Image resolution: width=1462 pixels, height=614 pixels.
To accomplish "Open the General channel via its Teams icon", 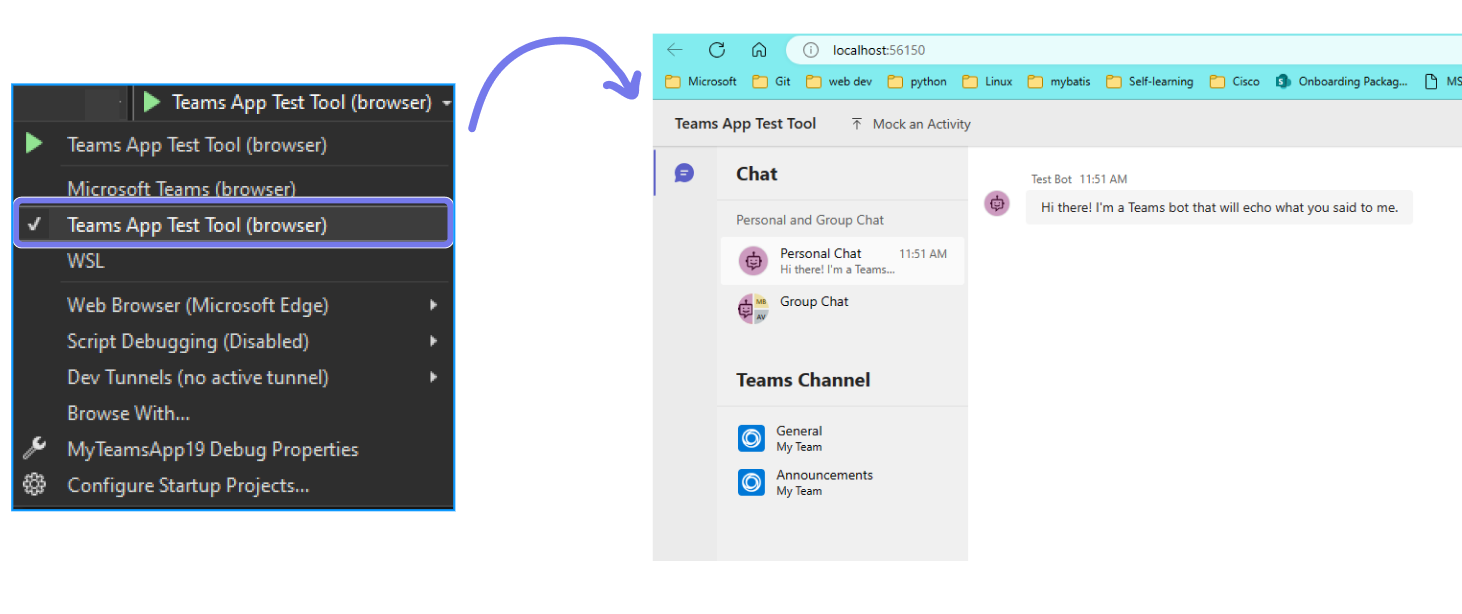I will click(x=751, y=438).
